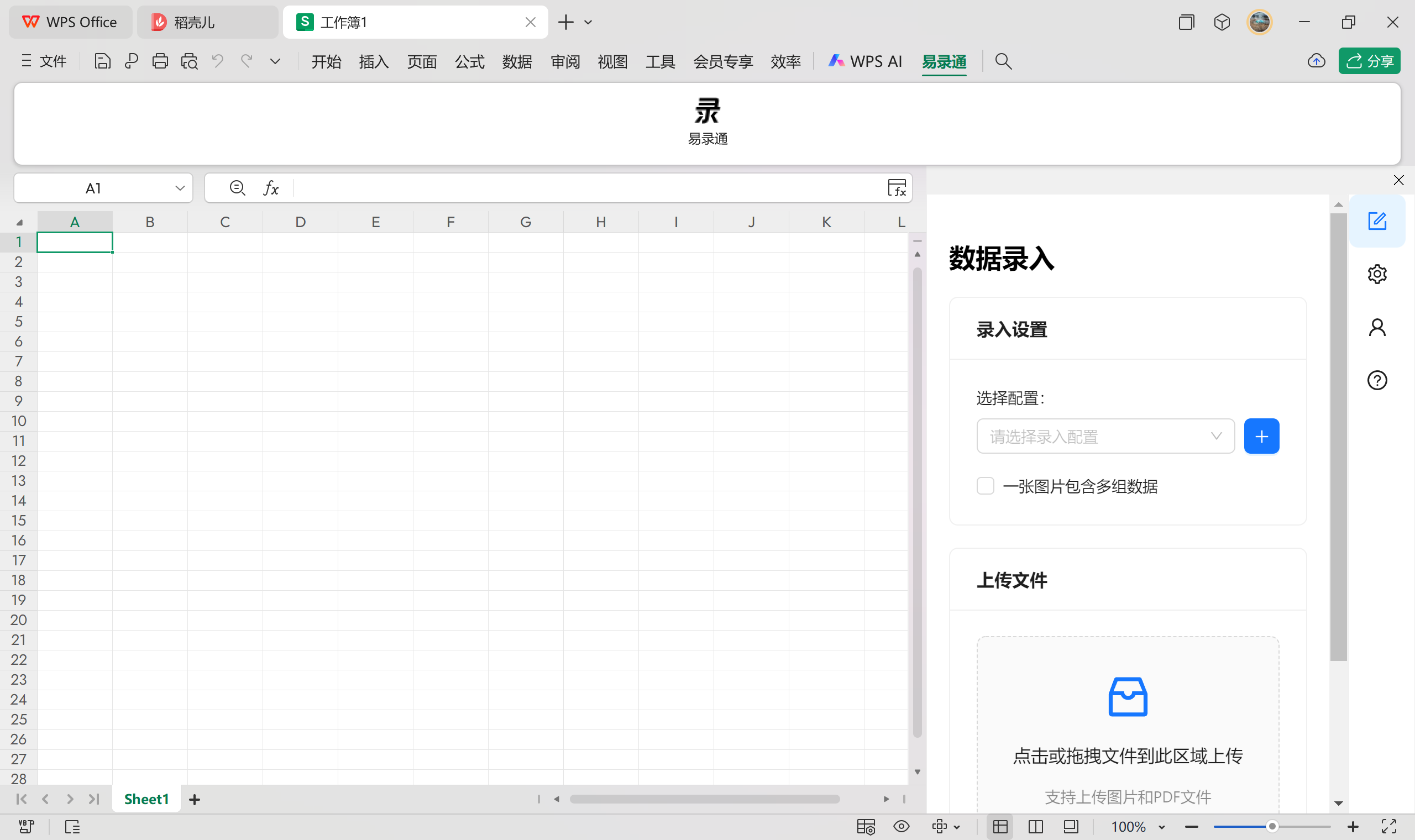Click zoom in plus button

[x=1353, y=827]
